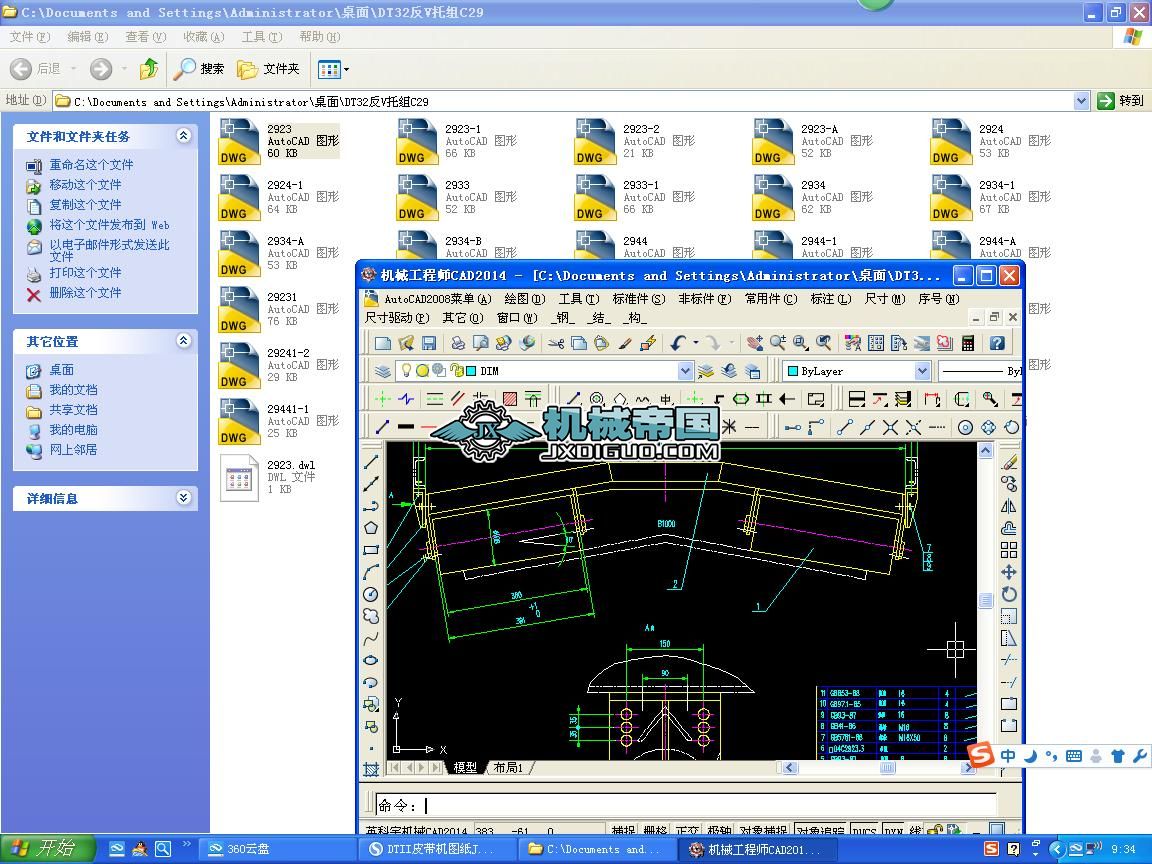This screenshot has width=1152, height=864.
Task: Toggle 栅格 grid display in status bar
Action: 655,831
